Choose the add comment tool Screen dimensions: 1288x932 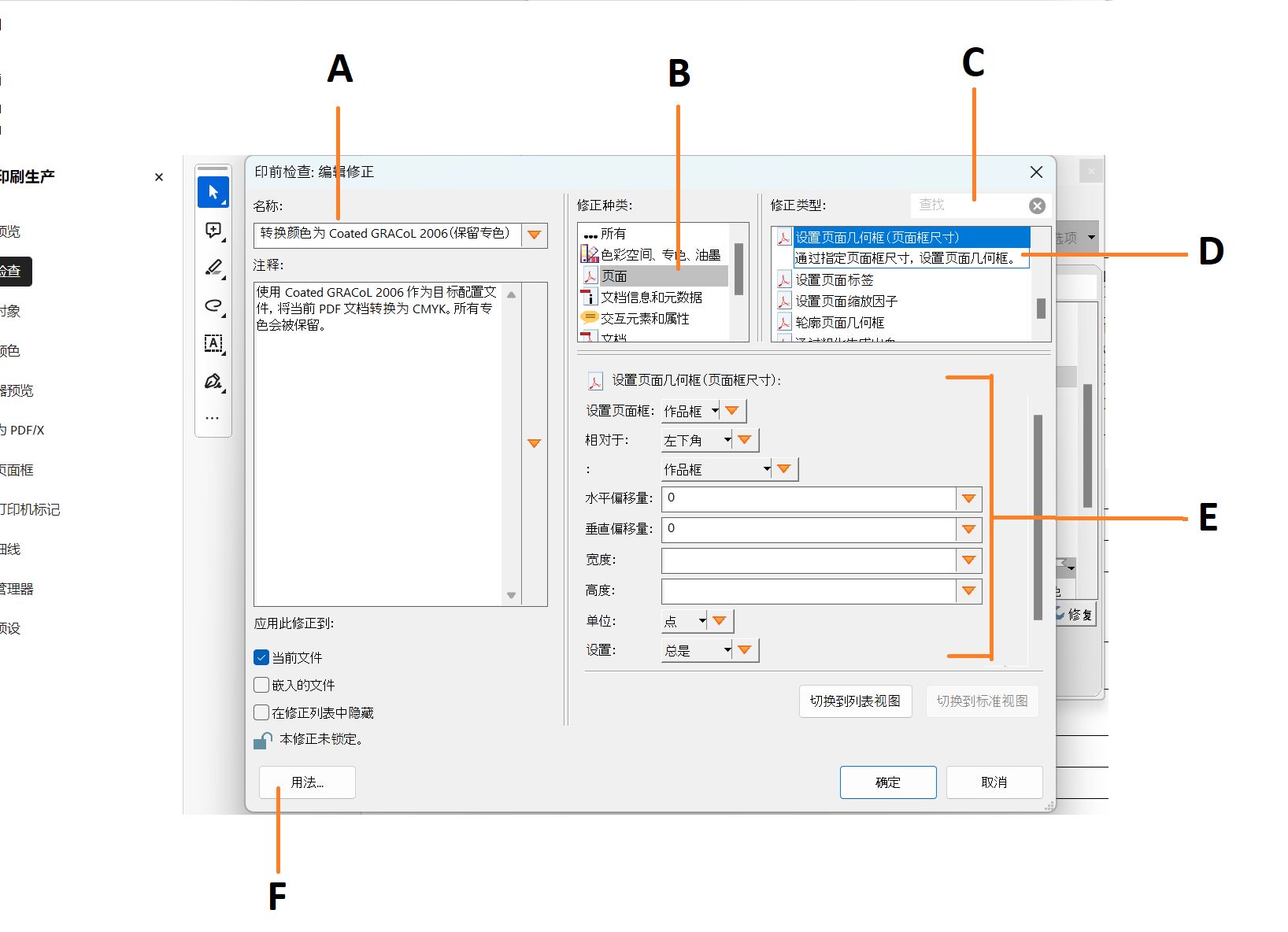(x=213, y=230)
